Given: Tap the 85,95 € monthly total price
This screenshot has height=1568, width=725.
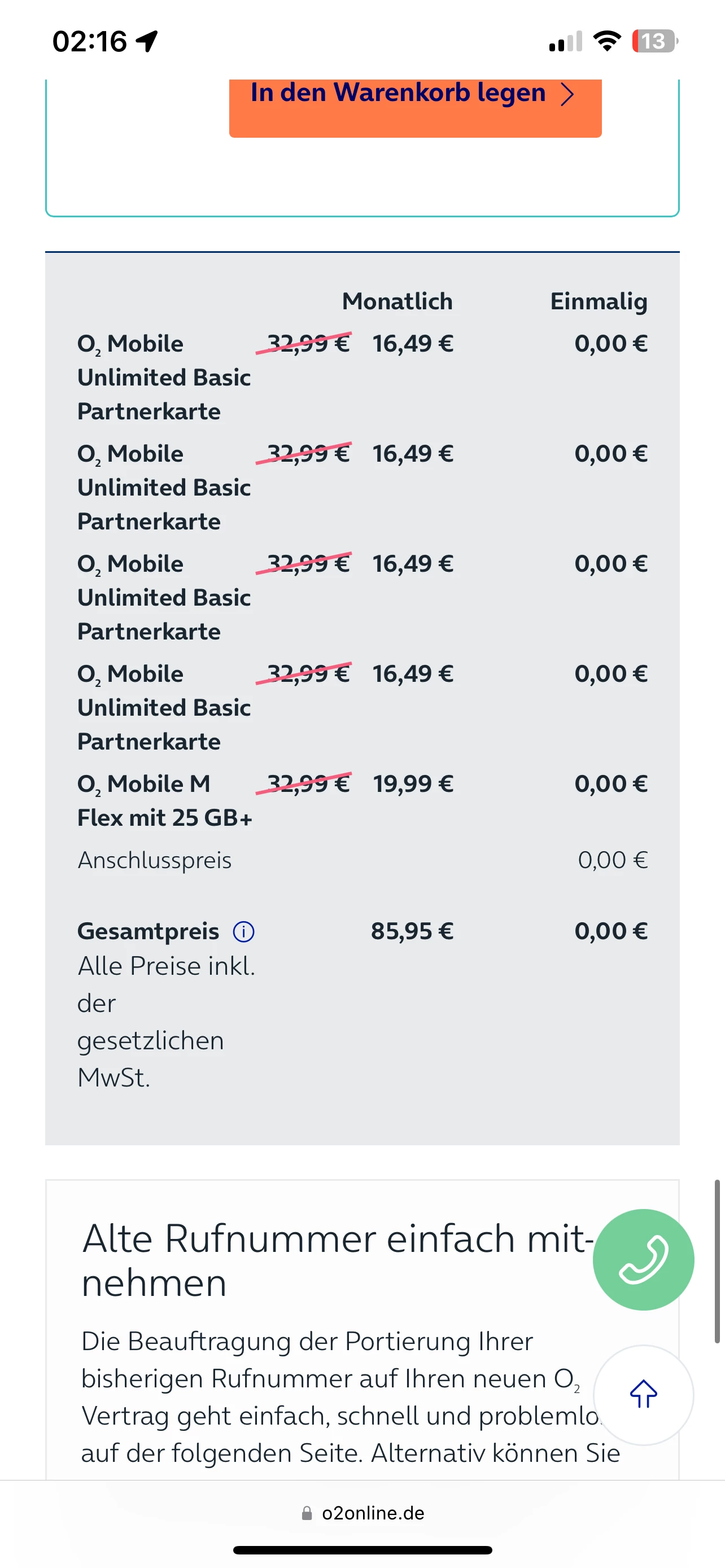Looking at the screenshot, I should tap(412, 931).
